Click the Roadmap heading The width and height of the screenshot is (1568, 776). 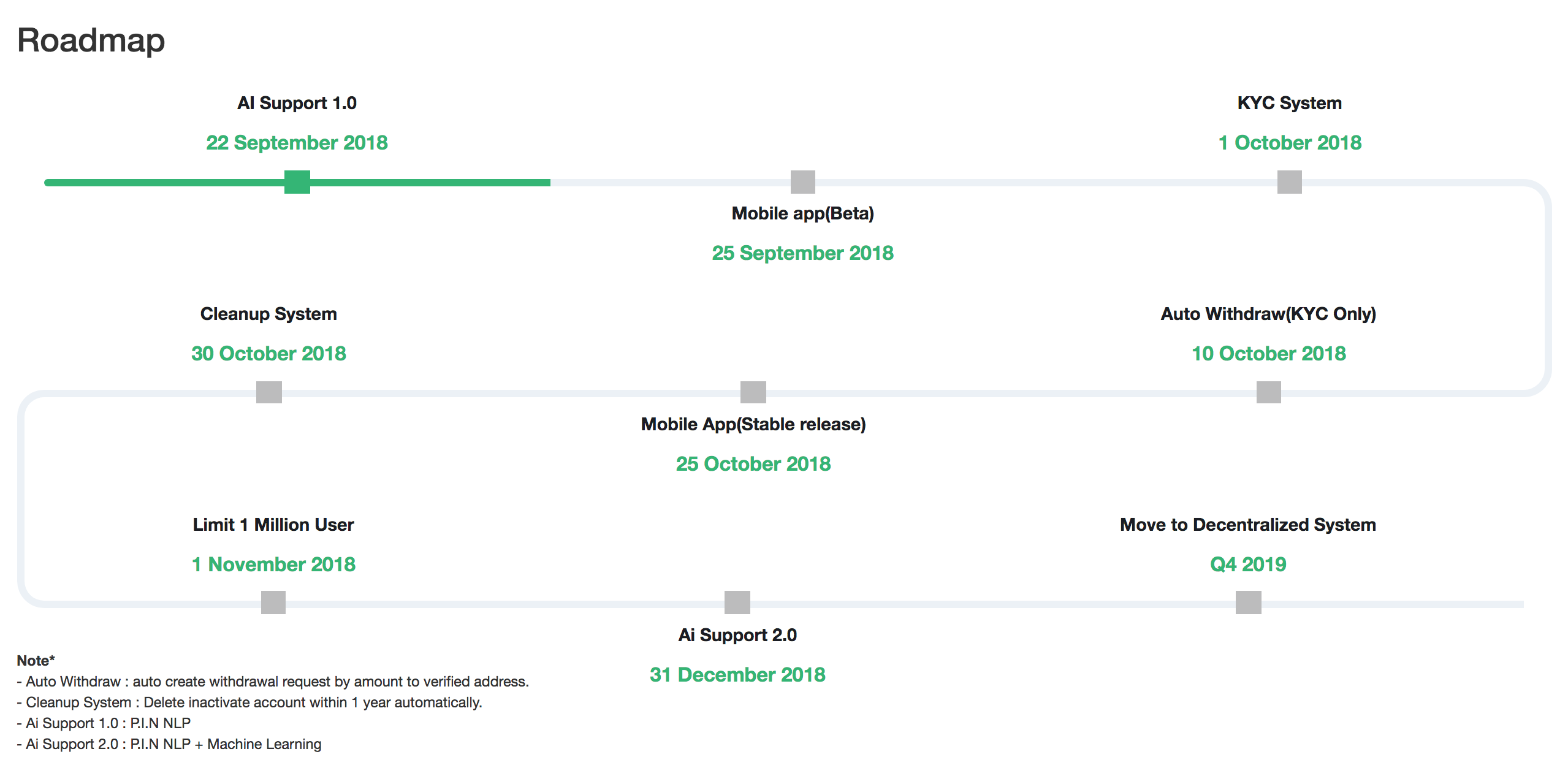[91, 40]
